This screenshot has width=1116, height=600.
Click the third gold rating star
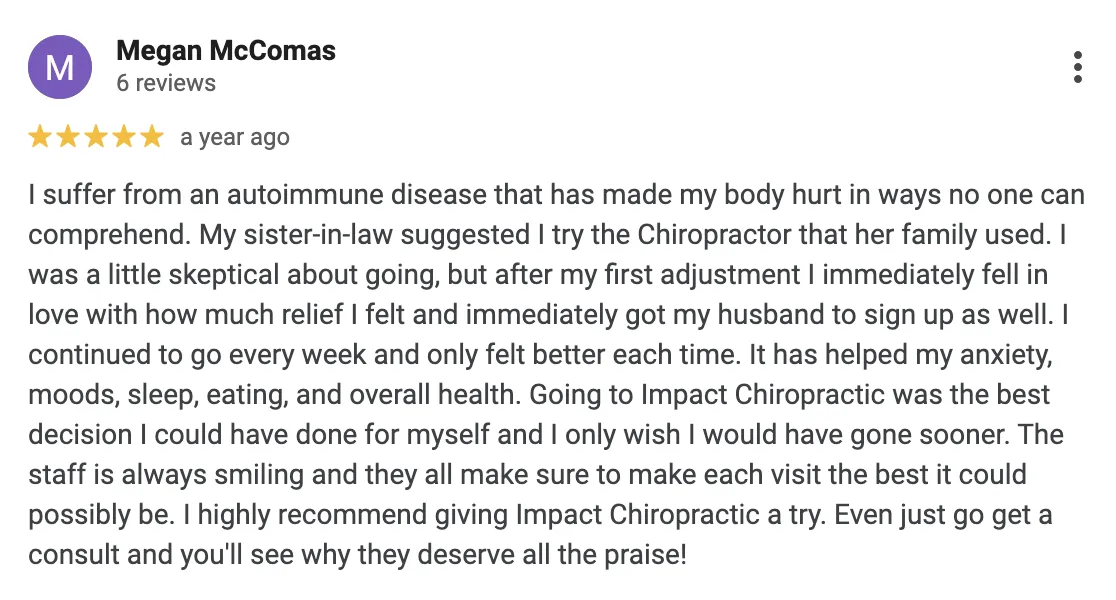coord(96,137)
